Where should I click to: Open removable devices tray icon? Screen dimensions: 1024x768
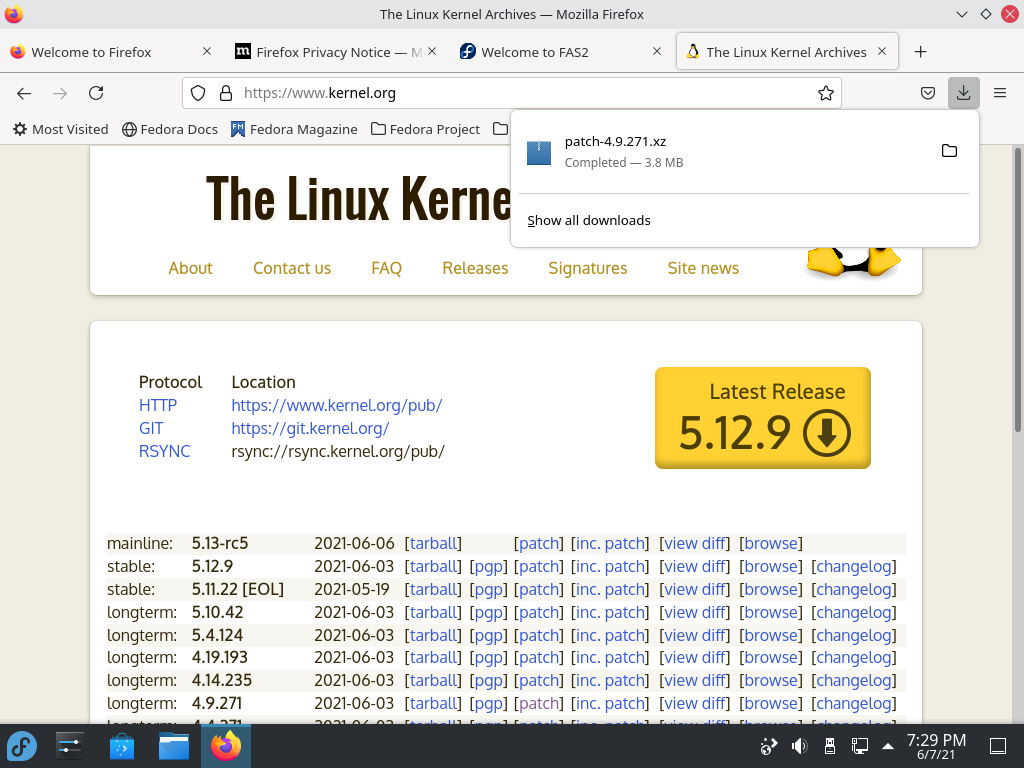coord(829,746)
